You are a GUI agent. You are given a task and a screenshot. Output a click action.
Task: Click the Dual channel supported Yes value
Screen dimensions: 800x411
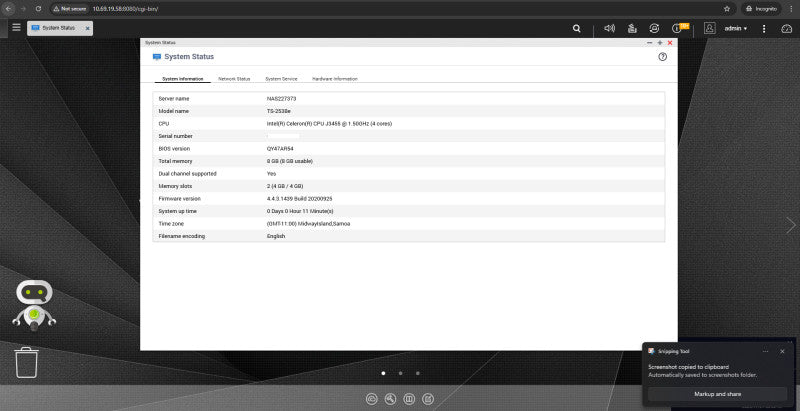tap(271, 173)
